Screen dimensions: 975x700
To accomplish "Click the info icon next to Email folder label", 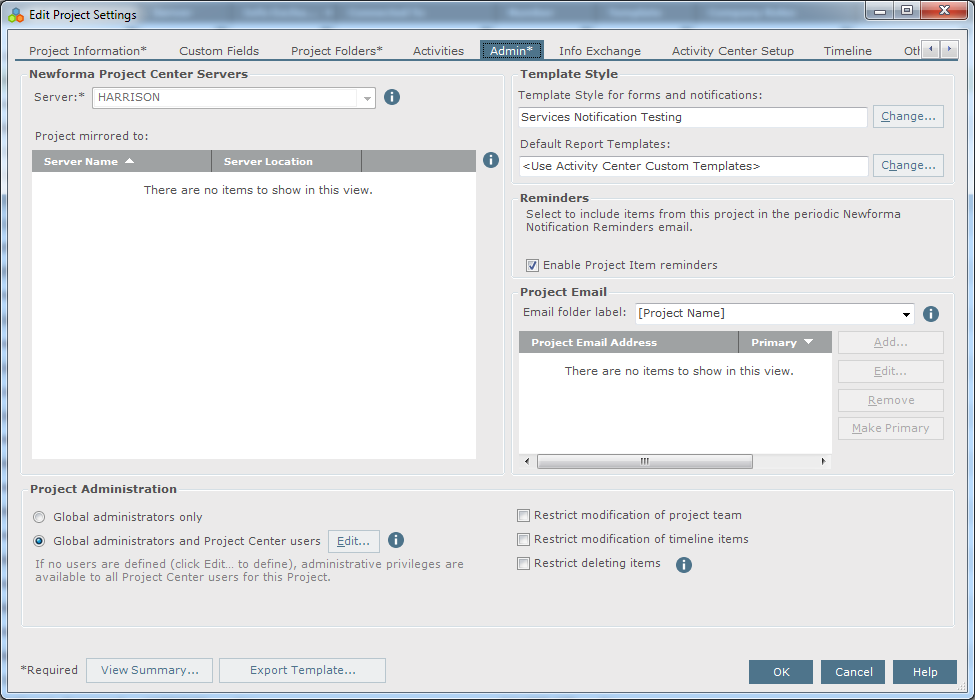I will tap(930, 314).
